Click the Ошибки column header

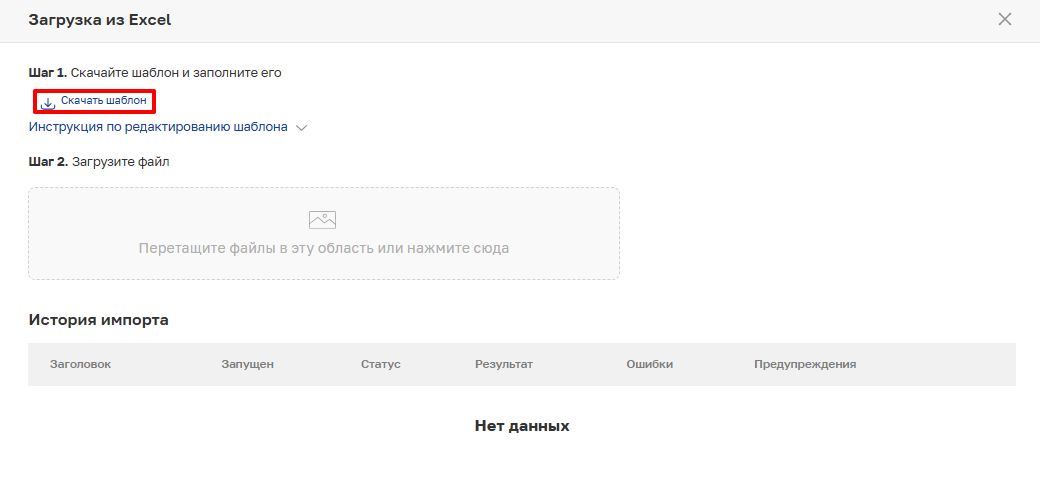(x=649, y=364)
